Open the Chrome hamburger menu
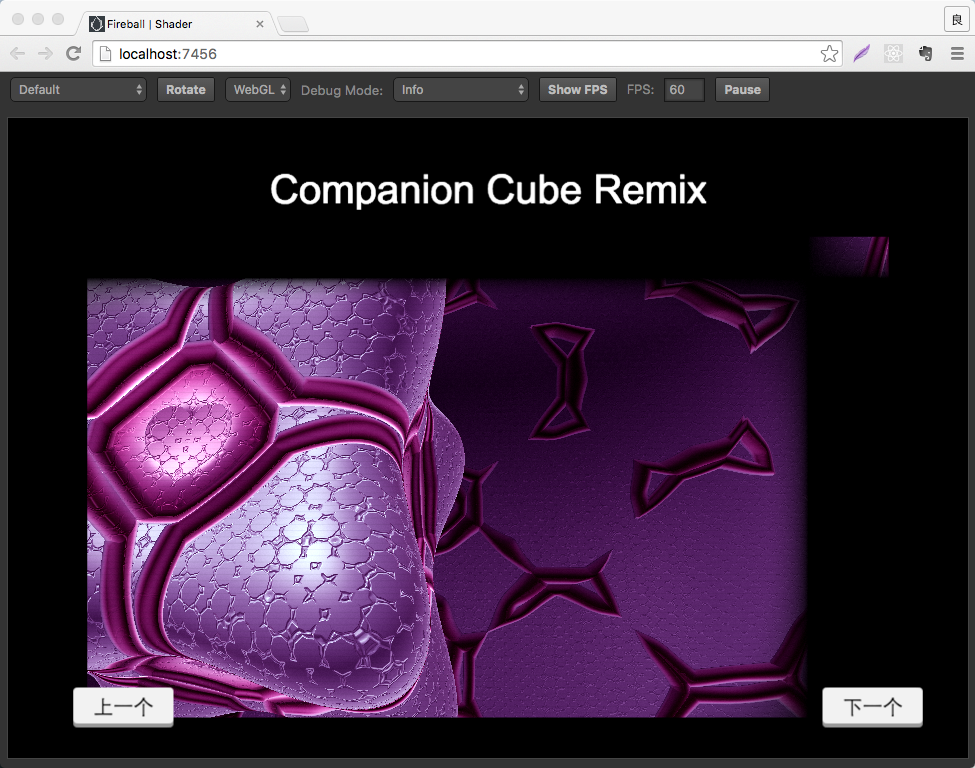Viewport: 975px width, 768px height. pos(958,54)
